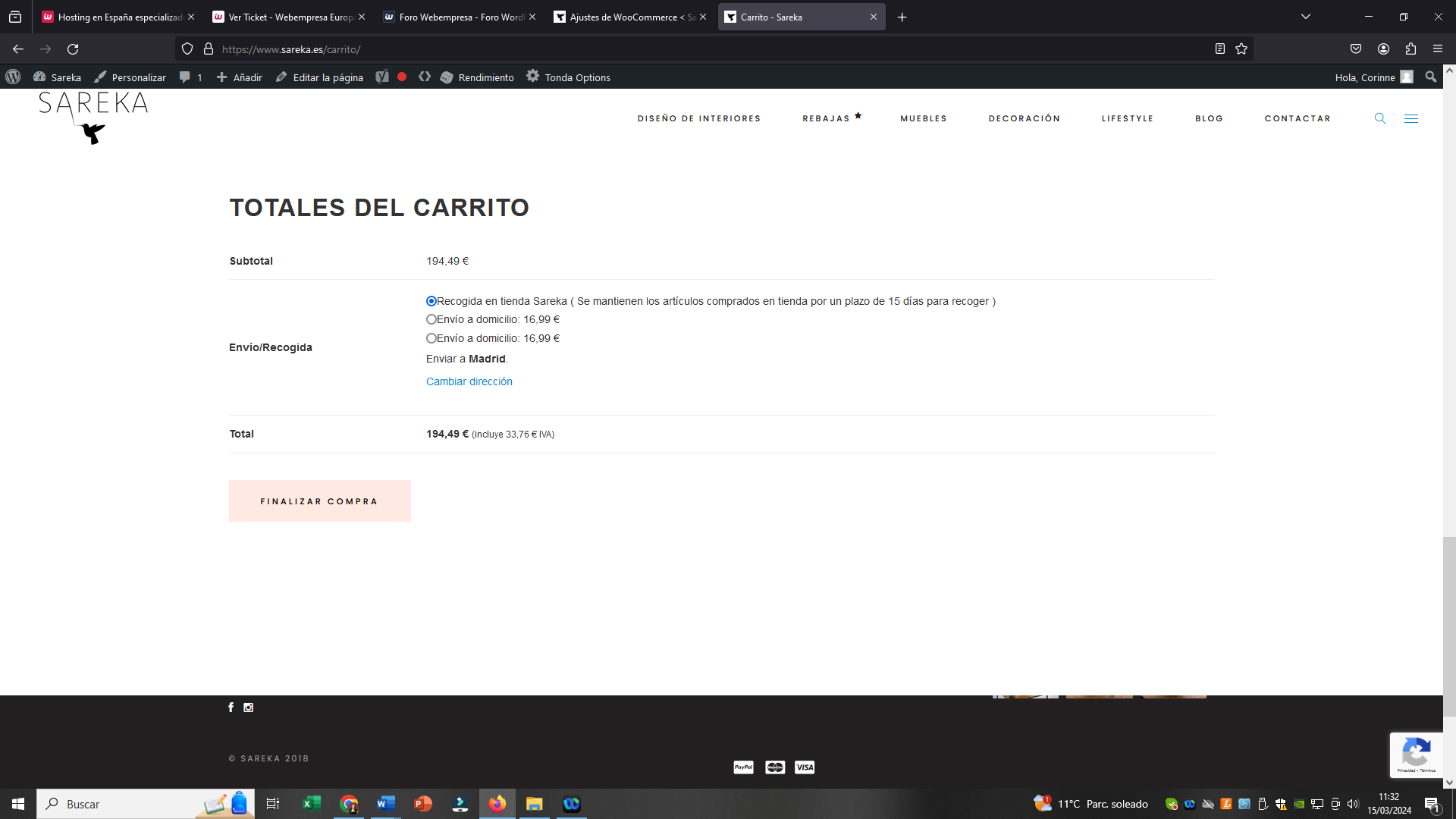The width and height of the screenshot is (1456, 819).
Task: Open PowerPoint from the taskbar
Action: [423, 804]
